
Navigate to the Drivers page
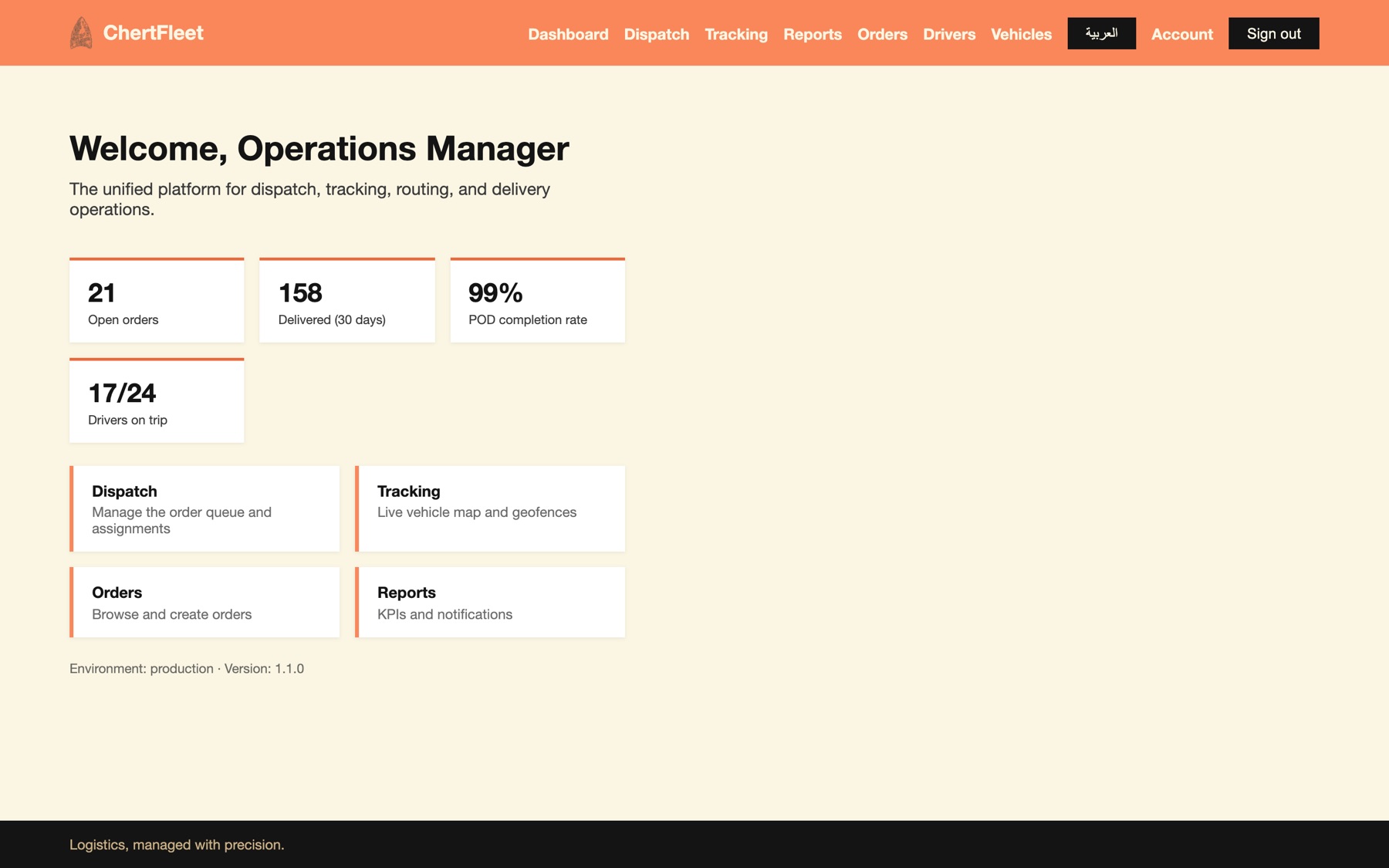click(x=949, y=34)
